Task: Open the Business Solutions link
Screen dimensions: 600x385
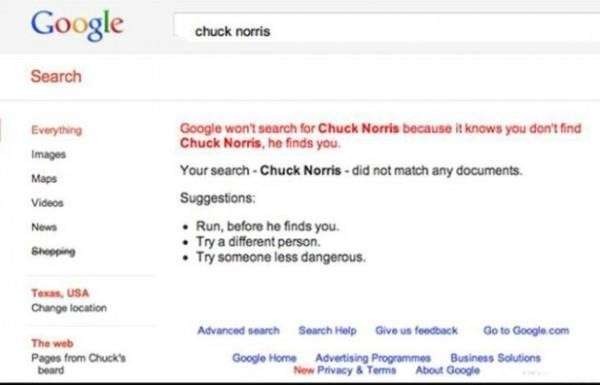Action: (496, 358)
